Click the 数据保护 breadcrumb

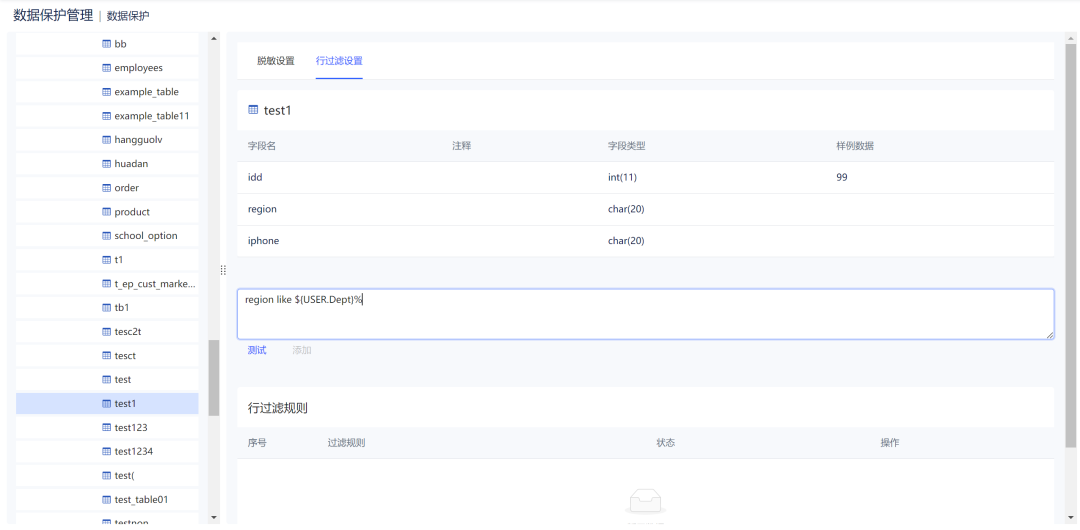128,16
